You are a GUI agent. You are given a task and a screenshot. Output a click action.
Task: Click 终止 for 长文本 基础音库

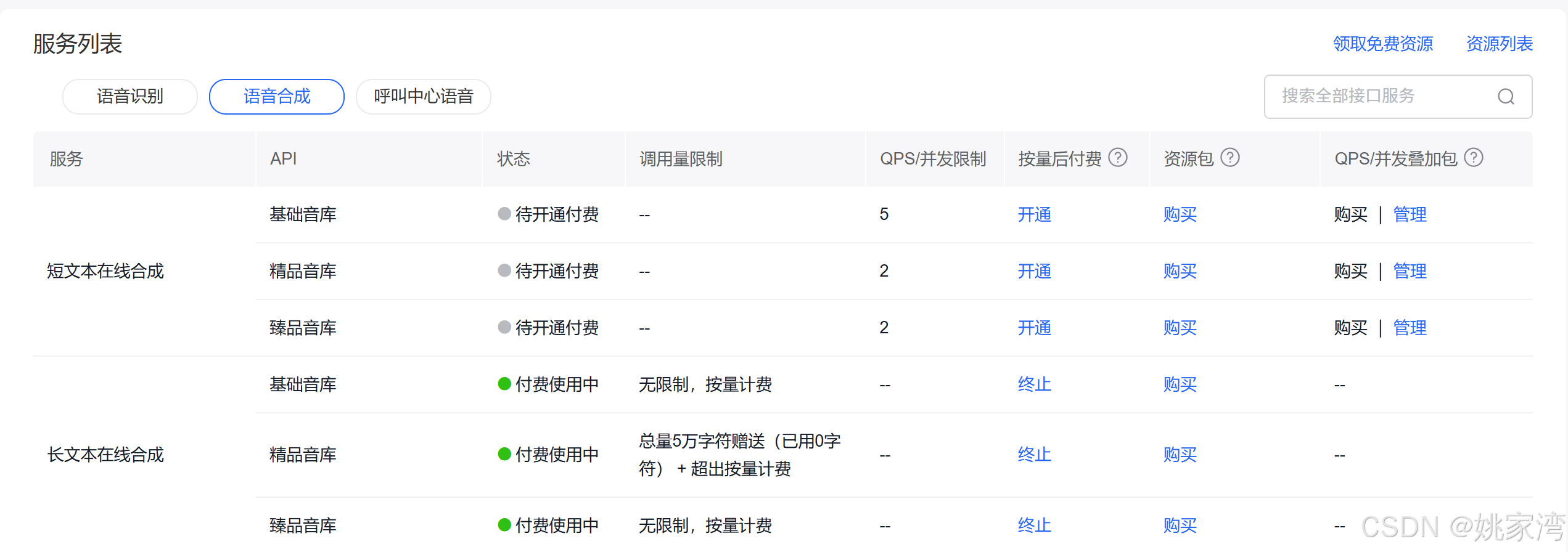pos(1034,384)
